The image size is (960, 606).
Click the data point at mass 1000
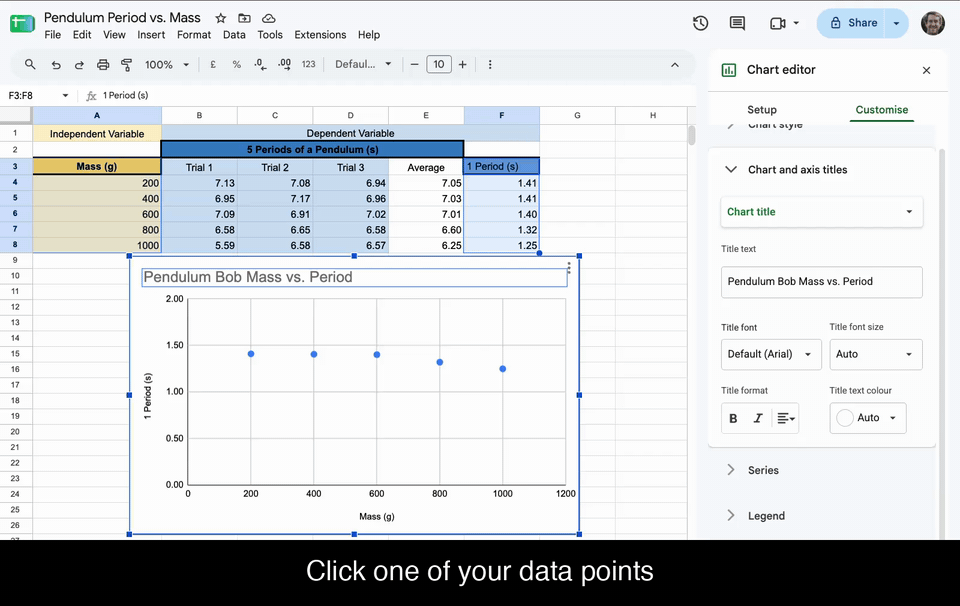click(x=503, y=369)
